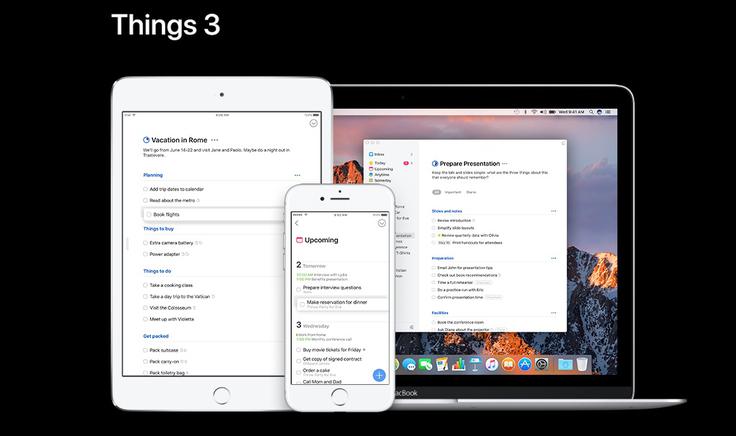
Task: Check off Do a practice run with Eric
Action: click(434, 290)
